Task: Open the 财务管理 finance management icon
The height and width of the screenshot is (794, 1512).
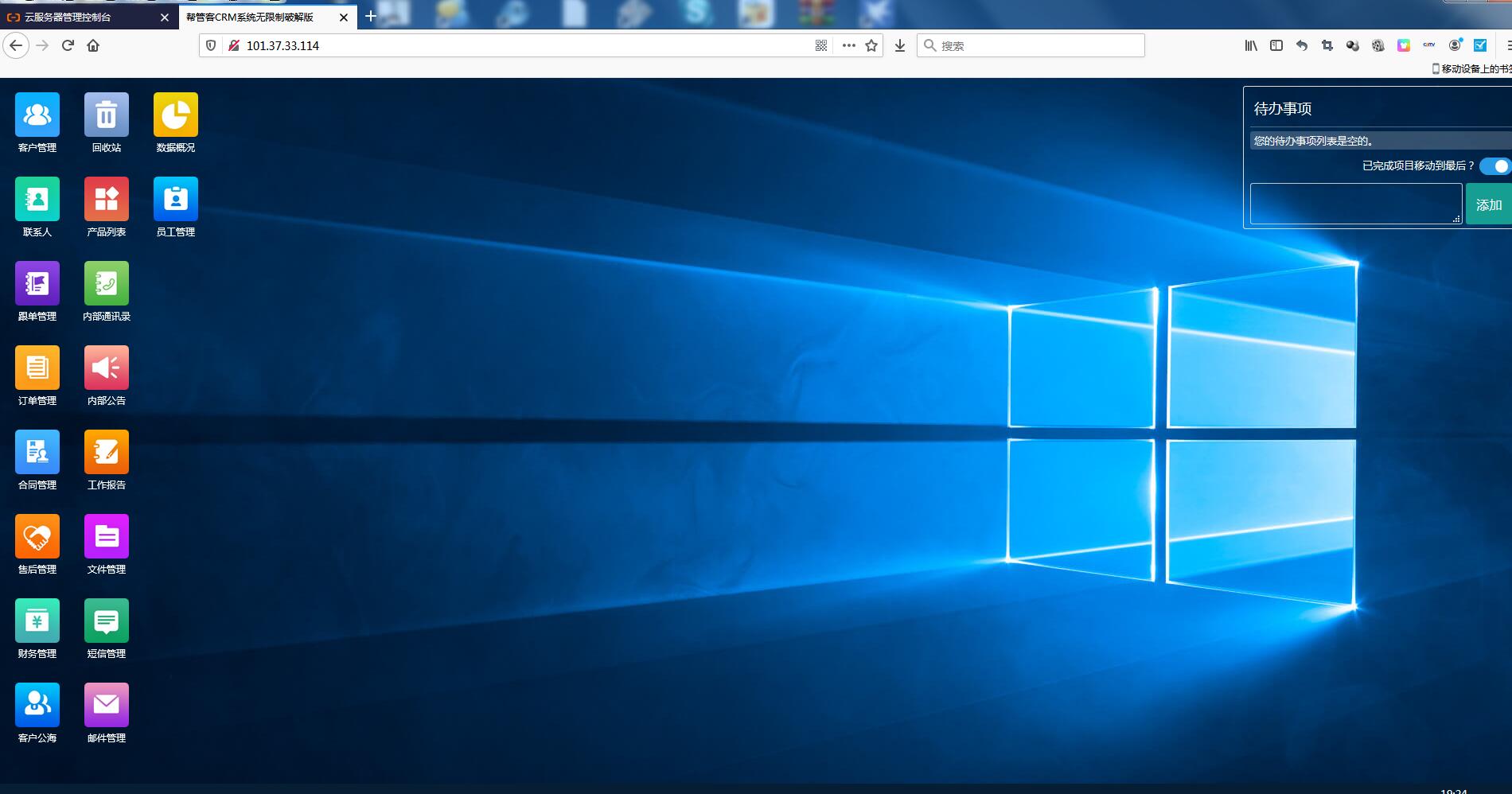Action: click(x=37, y=621)
